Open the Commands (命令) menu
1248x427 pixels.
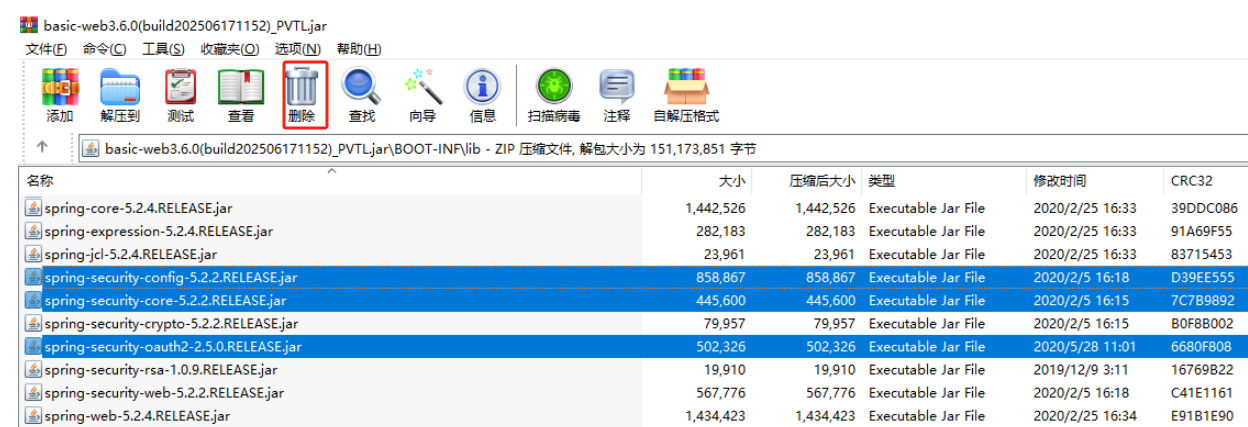105,49
